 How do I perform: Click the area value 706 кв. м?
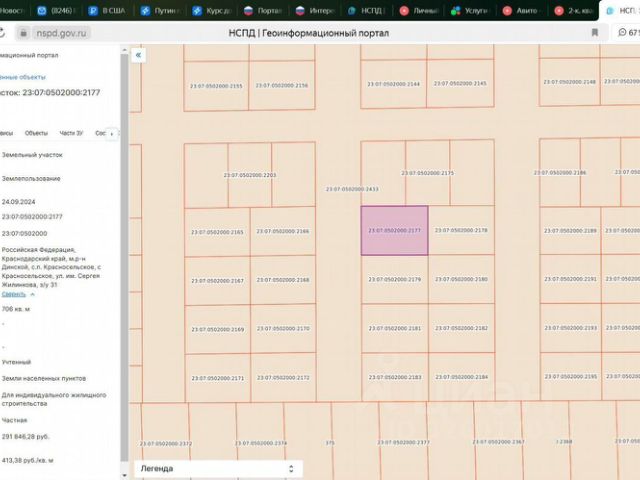[16, 309]
